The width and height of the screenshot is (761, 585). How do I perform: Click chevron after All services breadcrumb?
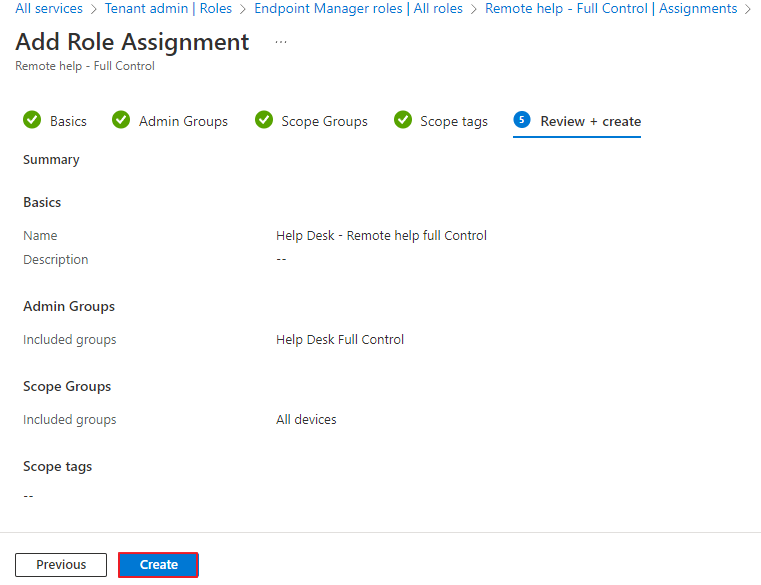click(x=94, y=9)
